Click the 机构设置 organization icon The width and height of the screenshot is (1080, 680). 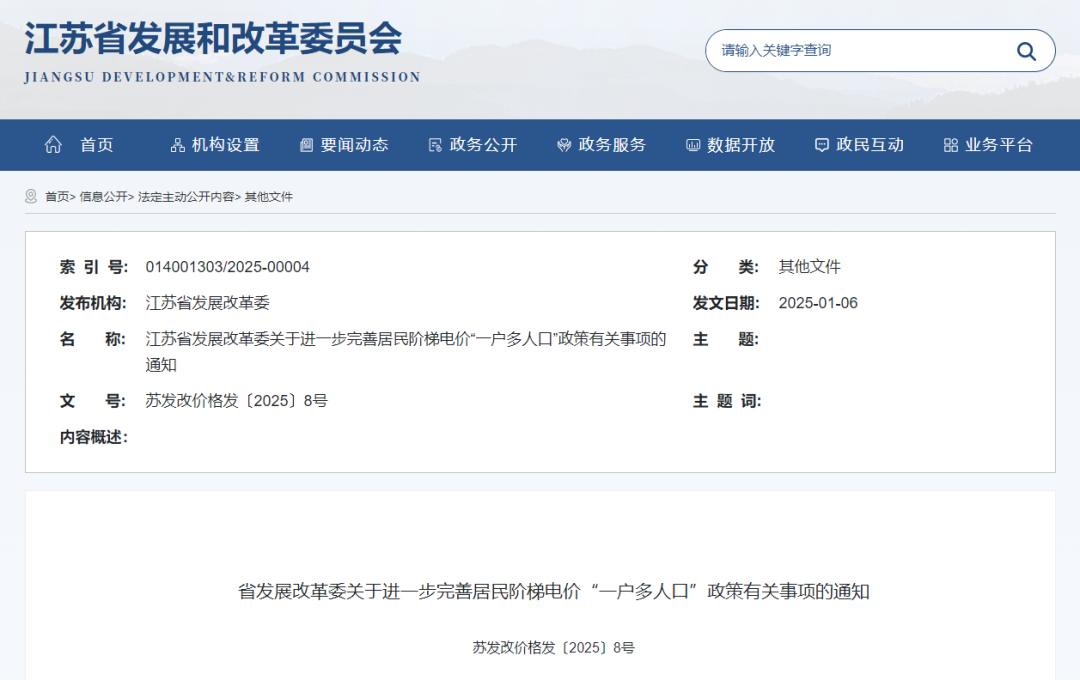pos(178,145)
